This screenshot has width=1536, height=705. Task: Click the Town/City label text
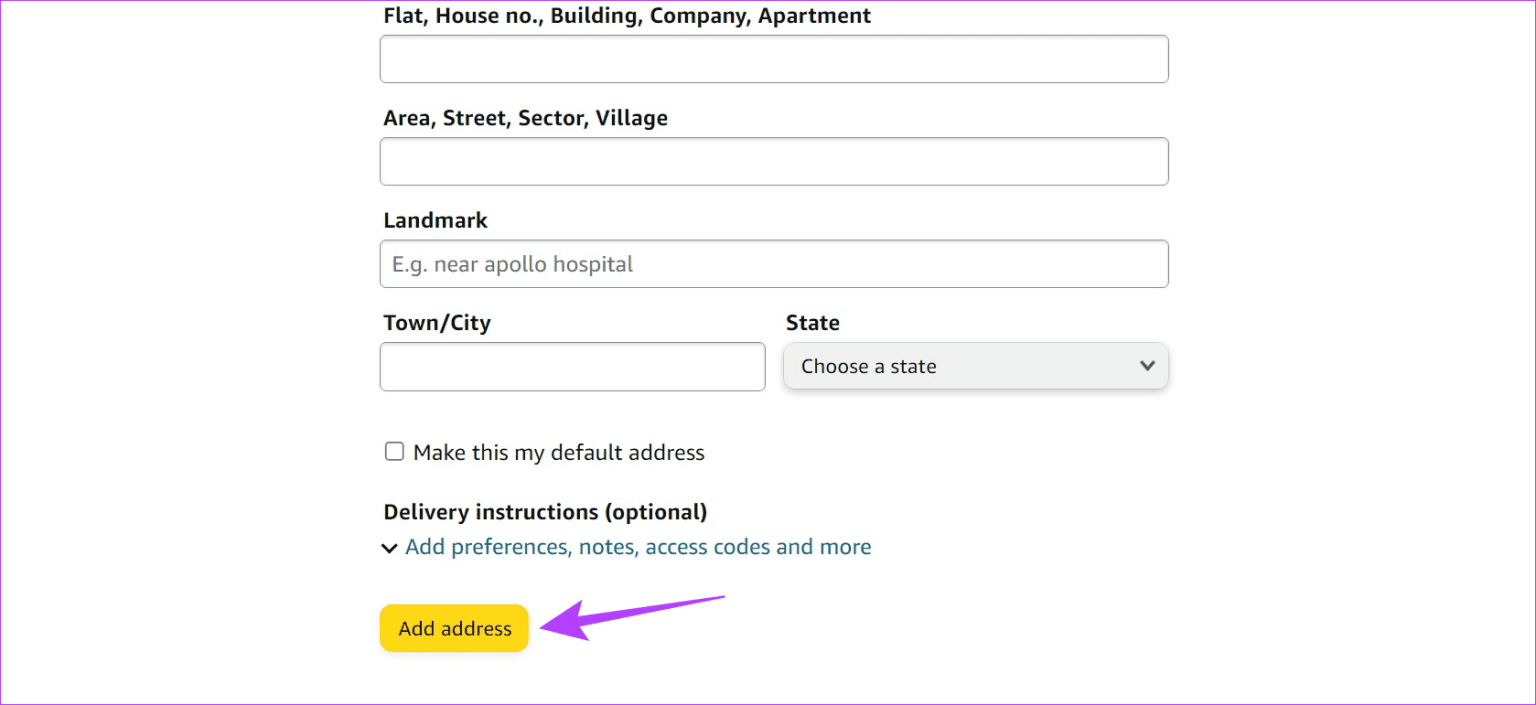[437, 322]
